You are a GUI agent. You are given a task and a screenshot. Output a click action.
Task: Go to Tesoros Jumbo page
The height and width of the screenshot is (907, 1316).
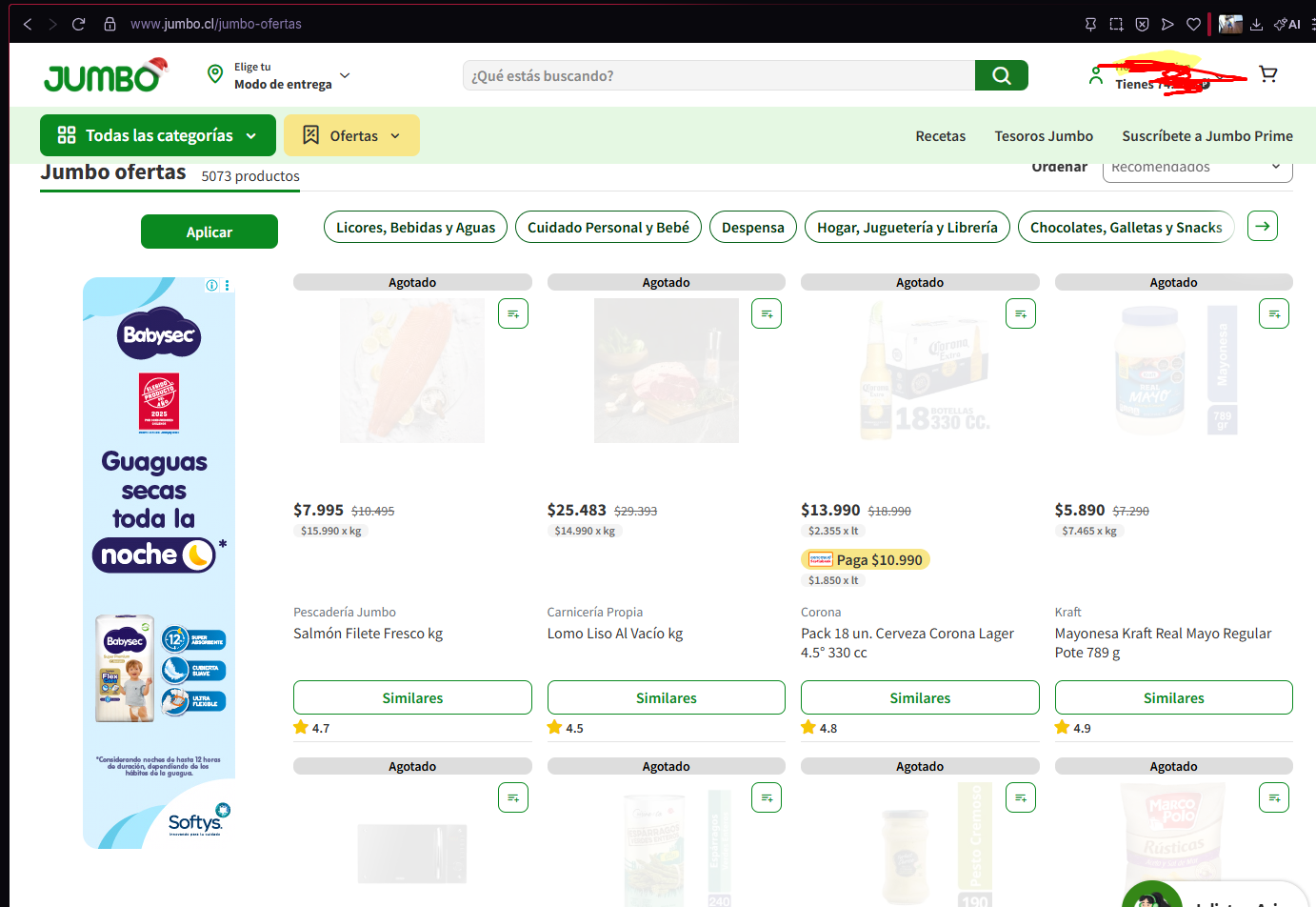coord(1044,136)
